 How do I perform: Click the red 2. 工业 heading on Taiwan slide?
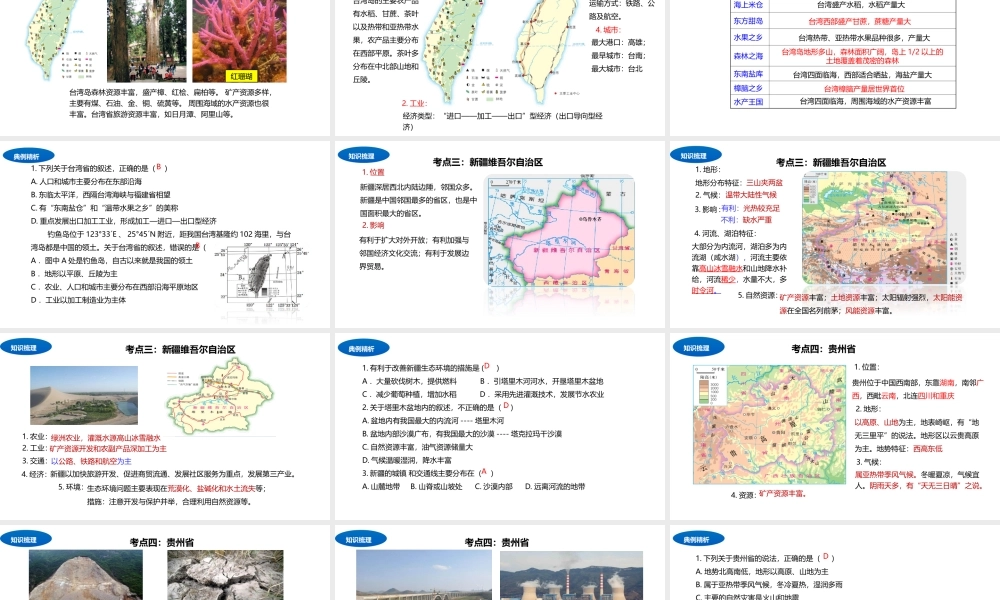tap(415, 103)
